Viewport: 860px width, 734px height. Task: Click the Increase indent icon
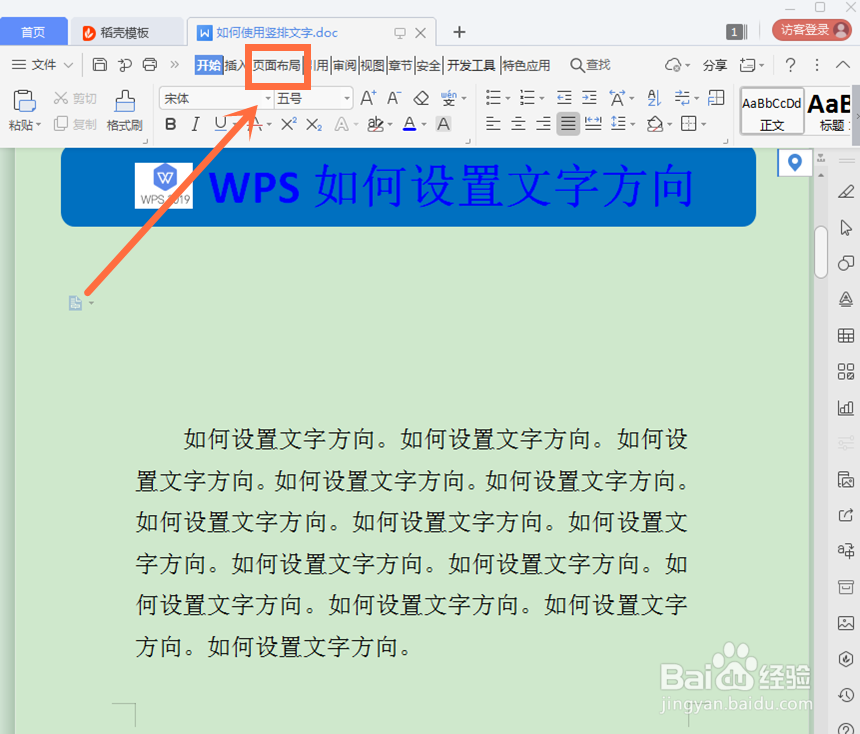(589, 98)
